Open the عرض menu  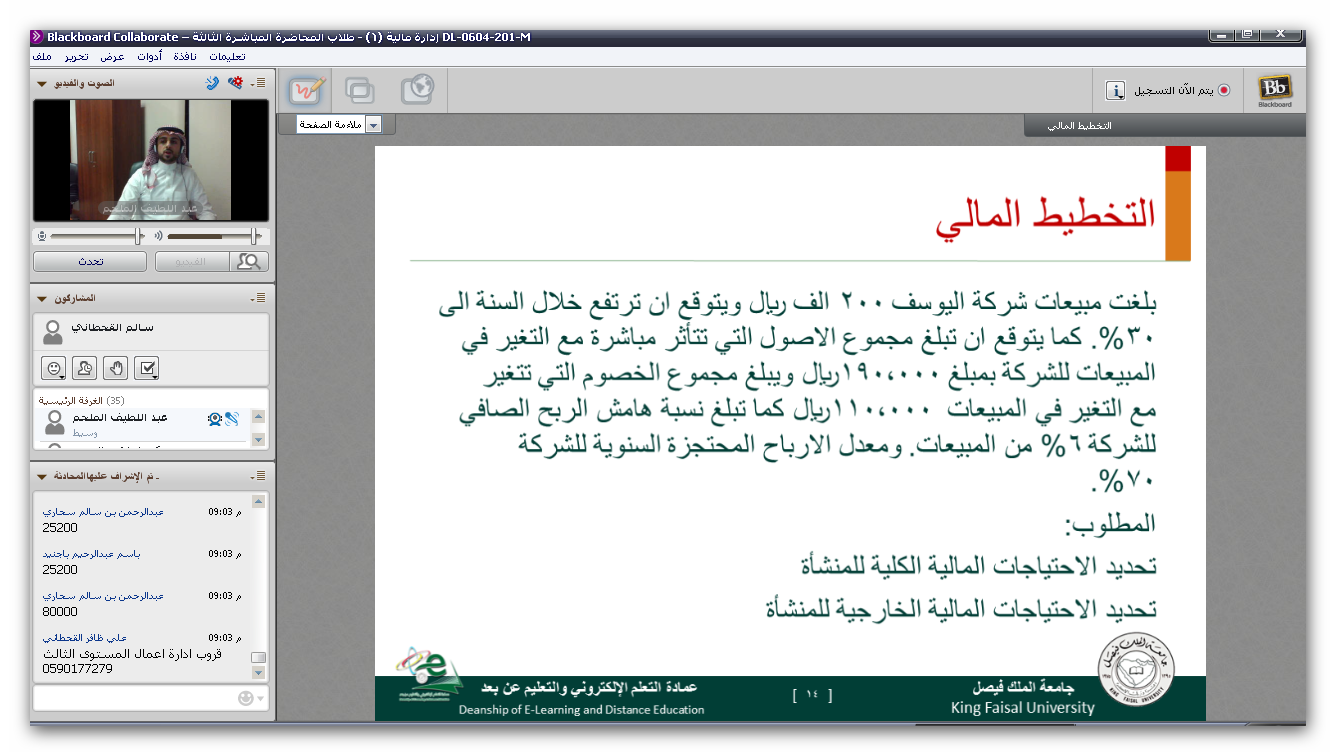point(112,57)
